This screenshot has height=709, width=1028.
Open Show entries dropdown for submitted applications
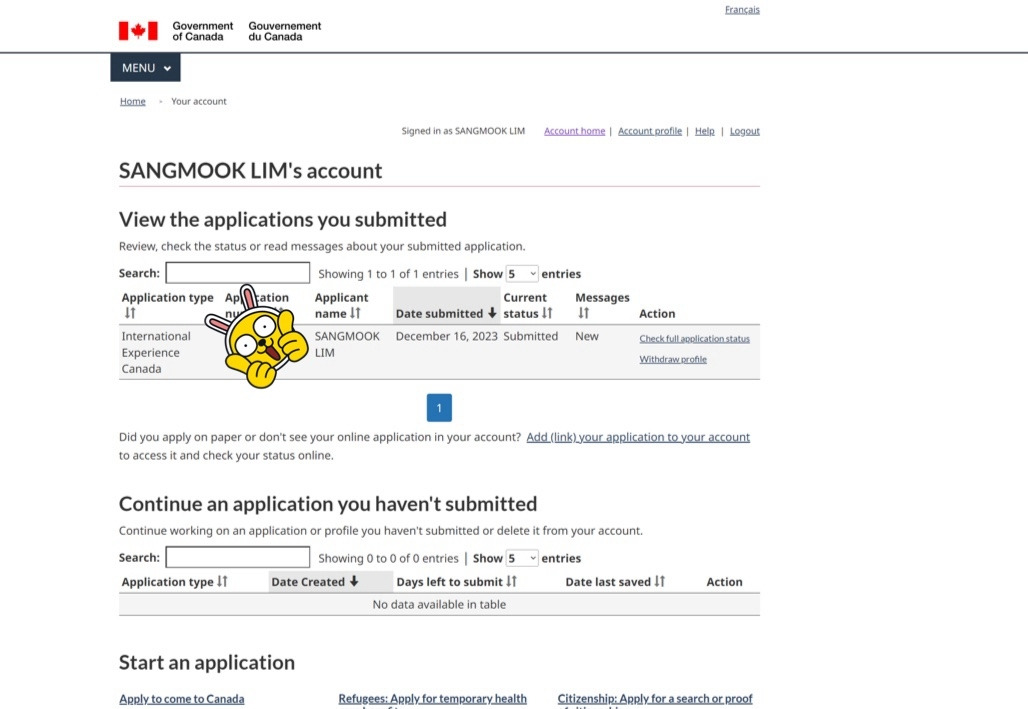[522, 273]
